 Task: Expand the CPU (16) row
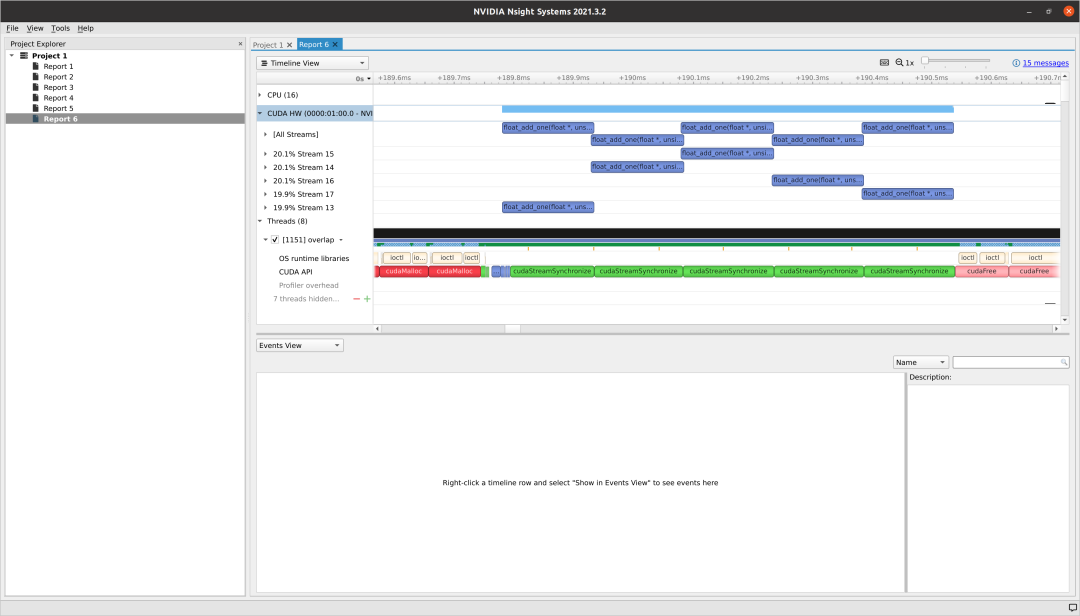[260, 95]
